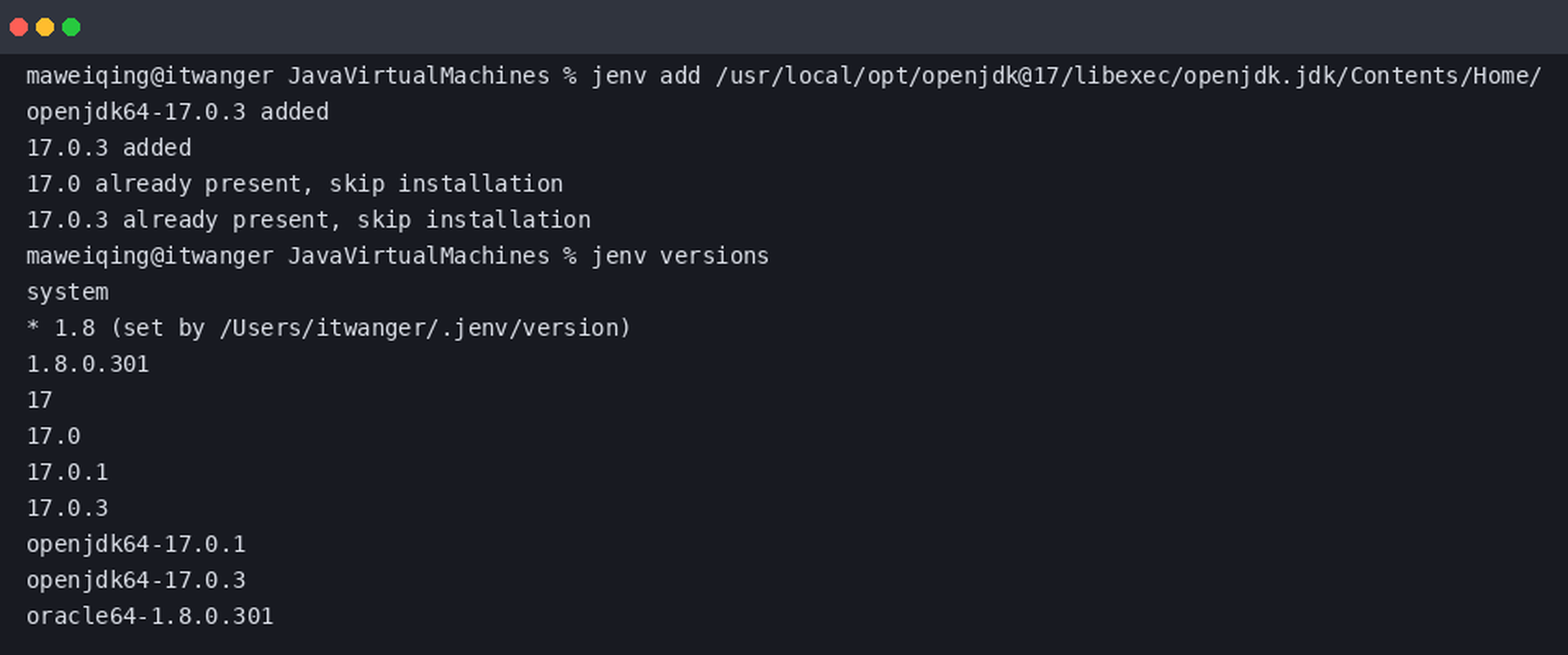Click the 'openjdk64-17.0.3 added' output line
The width and height of the screenshot is (1568, 655).
178,112
